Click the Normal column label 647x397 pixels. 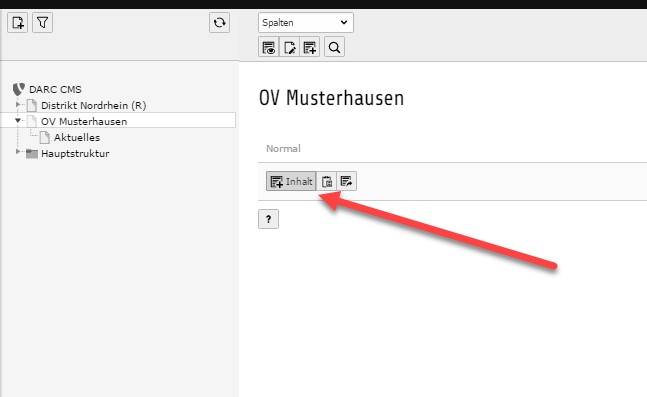[283, 149]
